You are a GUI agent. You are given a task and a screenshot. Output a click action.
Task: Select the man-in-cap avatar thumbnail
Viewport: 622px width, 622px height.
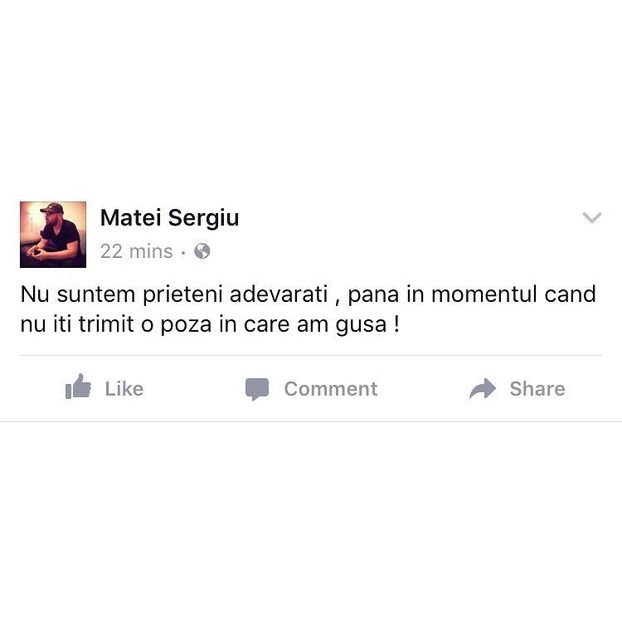[x=53, y=234]
